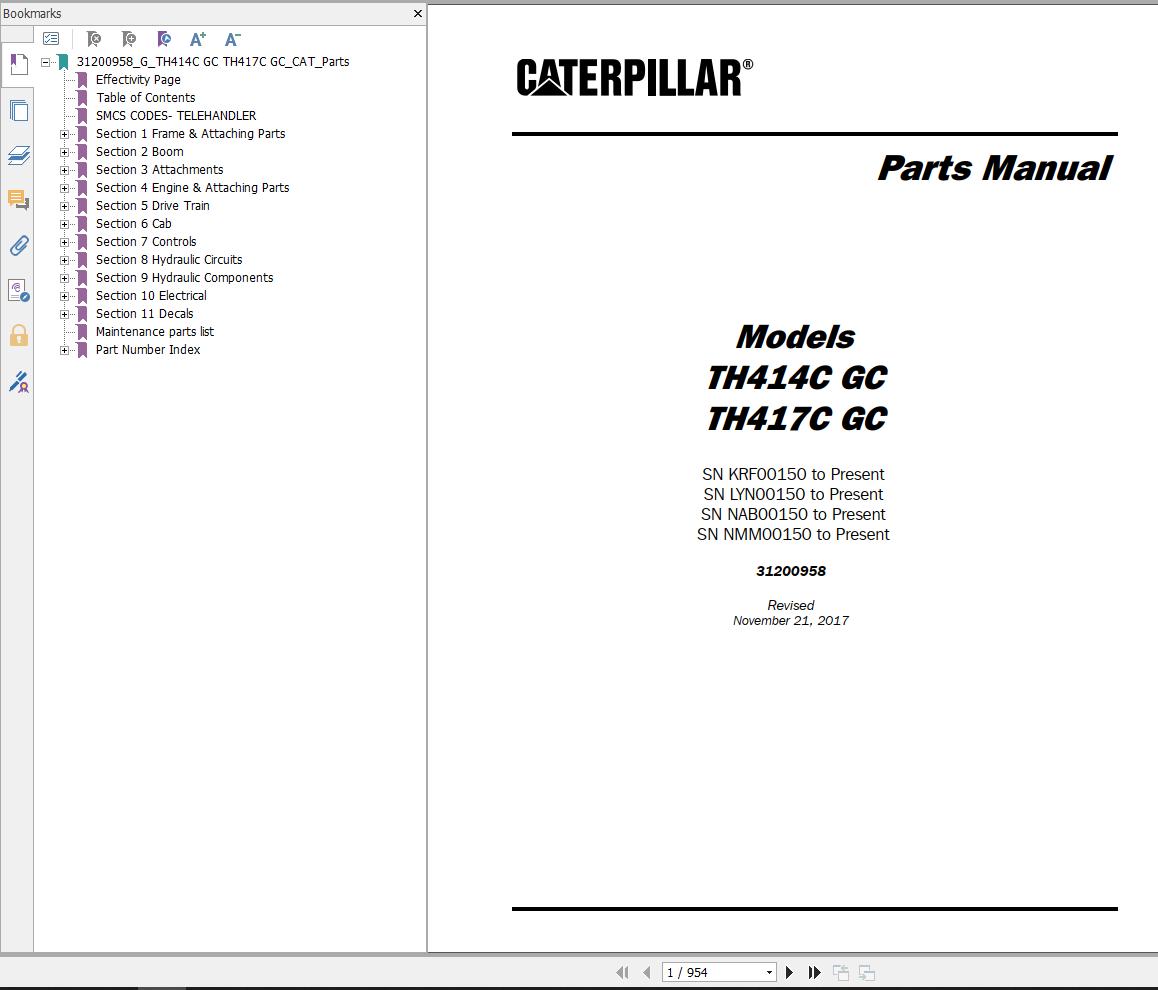This screenshot has height=990, width=1158.
Task: Select the Part Number Index bookmark label
Action: (148, 350)
